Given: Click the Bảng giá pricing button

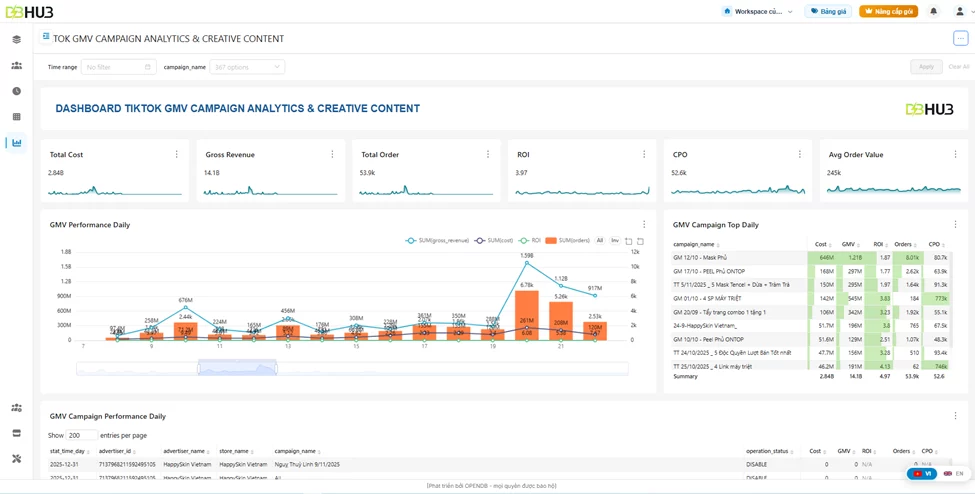Looking at the screenshot, I should (x=828, y=11).
